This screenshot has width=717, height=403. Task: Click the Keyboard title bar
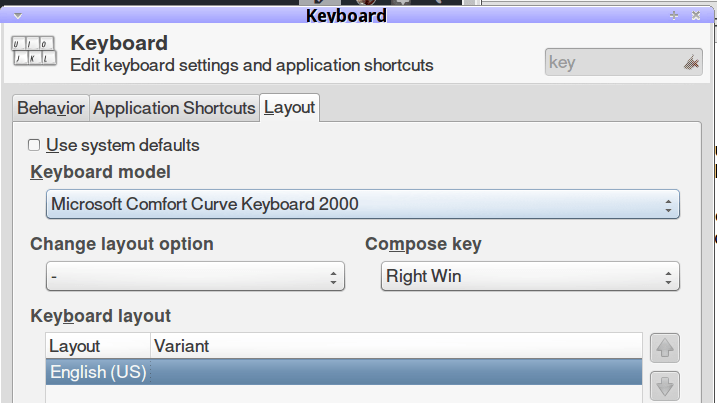345,15
